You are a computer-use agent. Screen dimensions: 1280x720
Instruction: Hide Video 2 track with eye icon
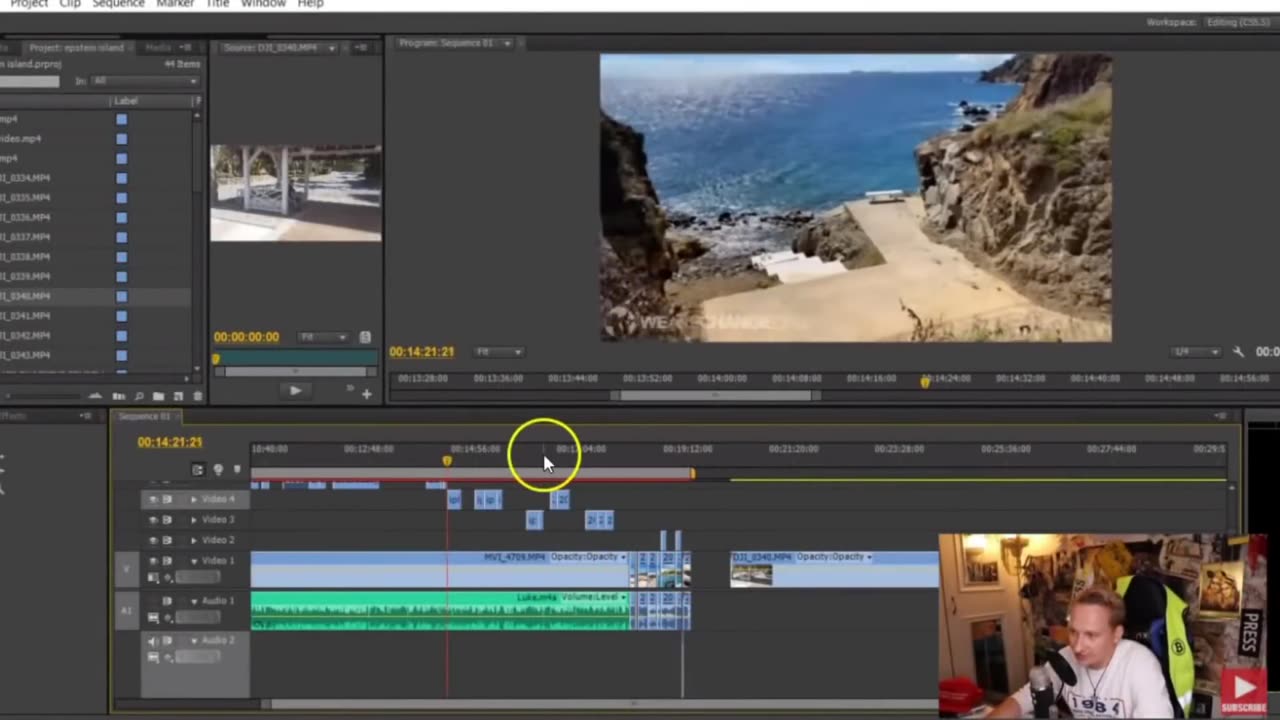[x=153, y=540]
